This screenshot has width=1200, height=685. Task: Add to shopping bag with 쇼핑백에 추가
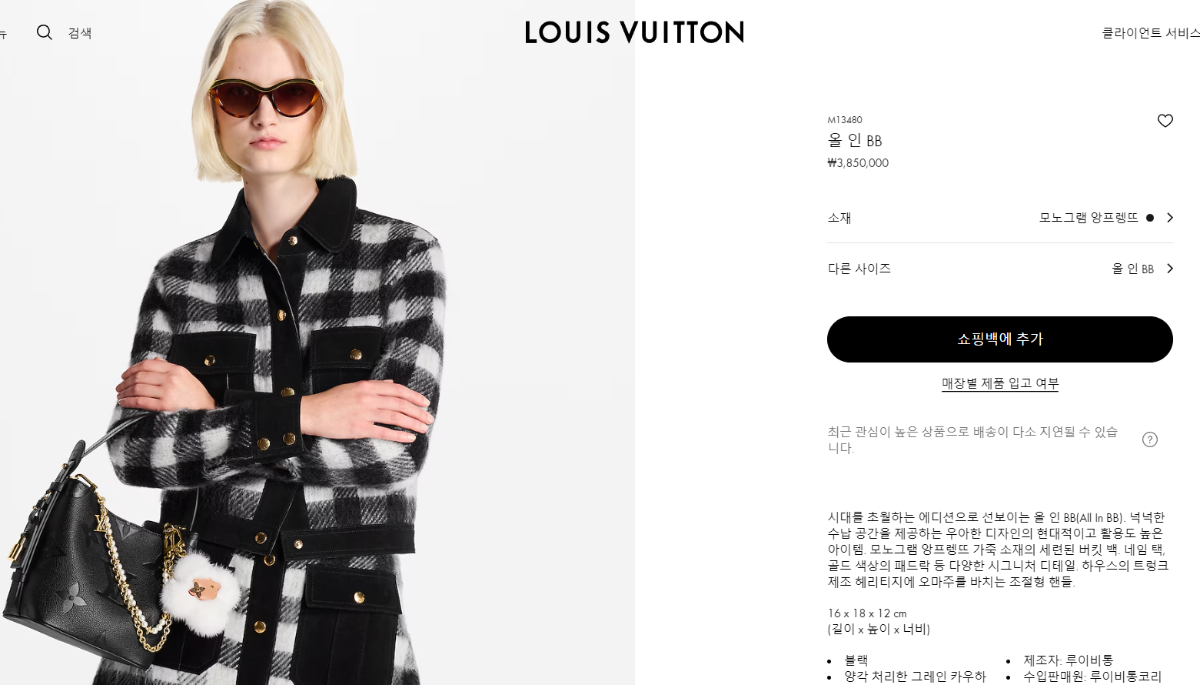click(1000, 339)
